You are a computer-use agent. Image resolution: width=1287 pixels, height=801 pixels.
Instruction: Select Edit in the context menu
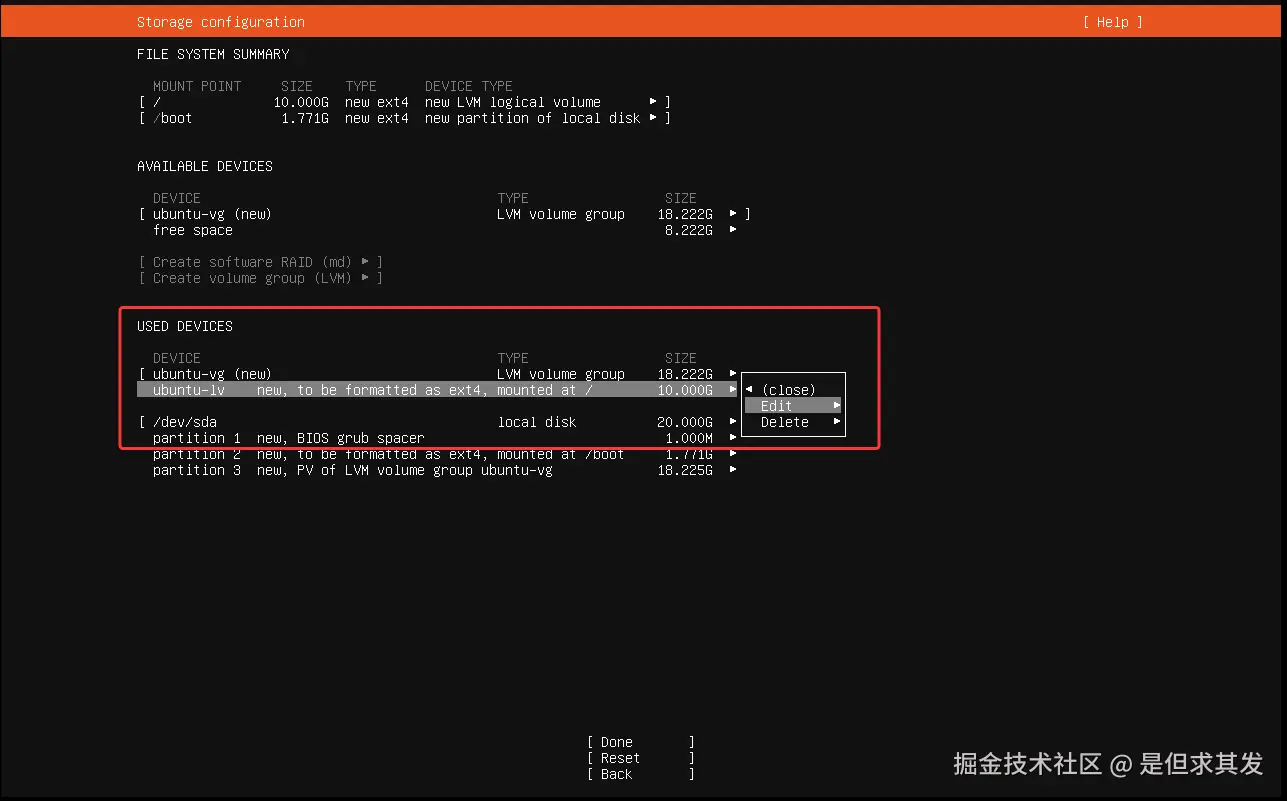pos(775,405)
